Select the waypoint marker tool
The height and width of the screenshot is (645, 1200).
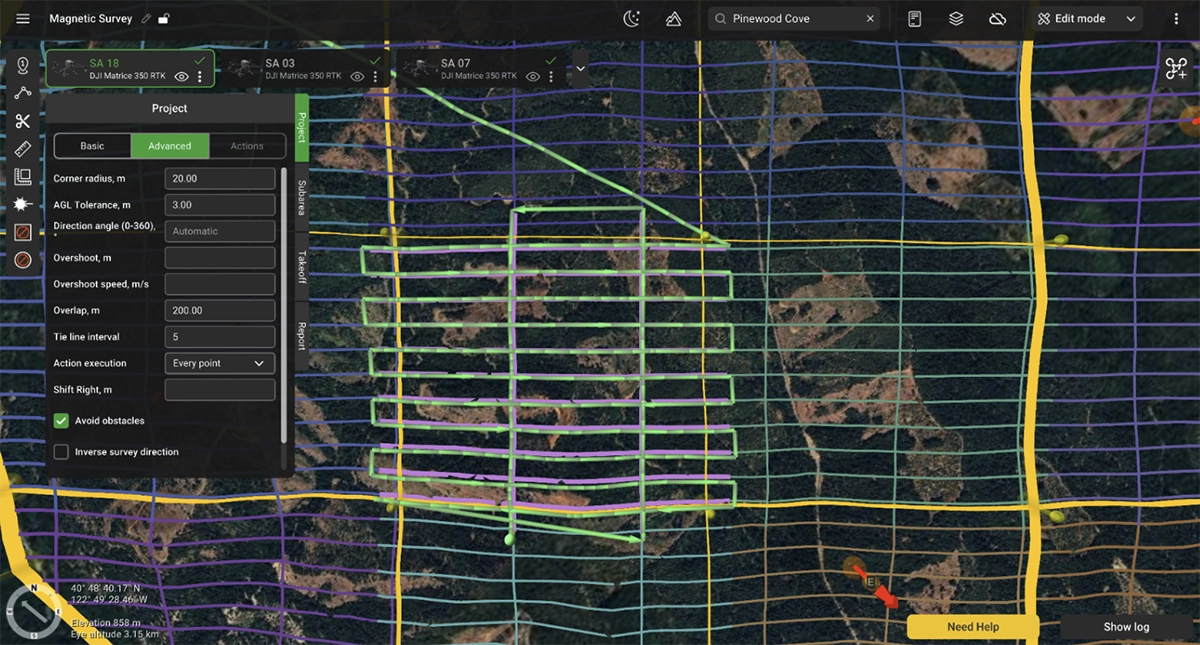[23, 66]
